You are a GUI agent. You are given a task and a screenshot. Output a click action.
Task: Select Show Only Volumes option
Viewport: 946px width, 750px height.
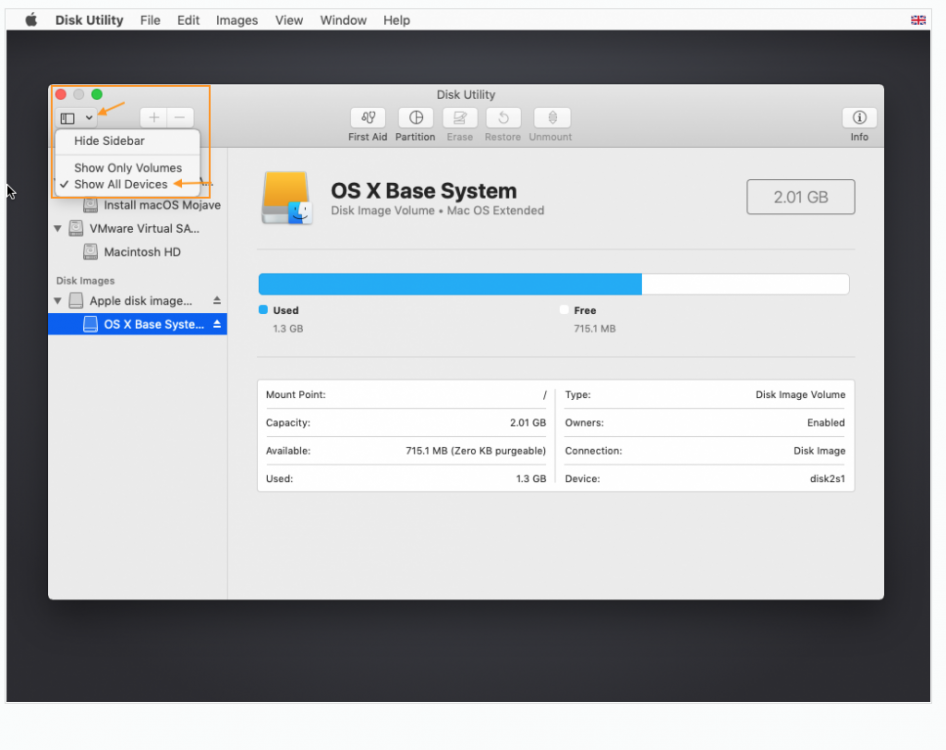coord(127,168)
